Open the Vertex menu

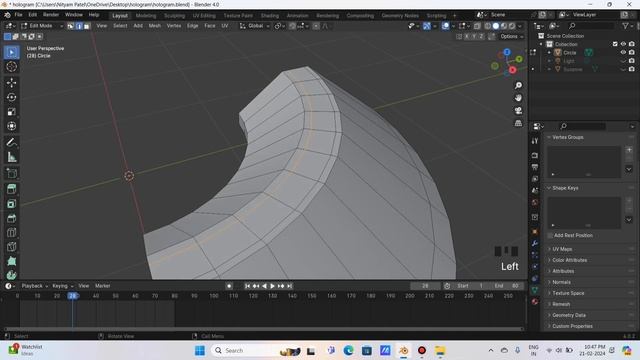pyautogui.click(x=174, y=26)
